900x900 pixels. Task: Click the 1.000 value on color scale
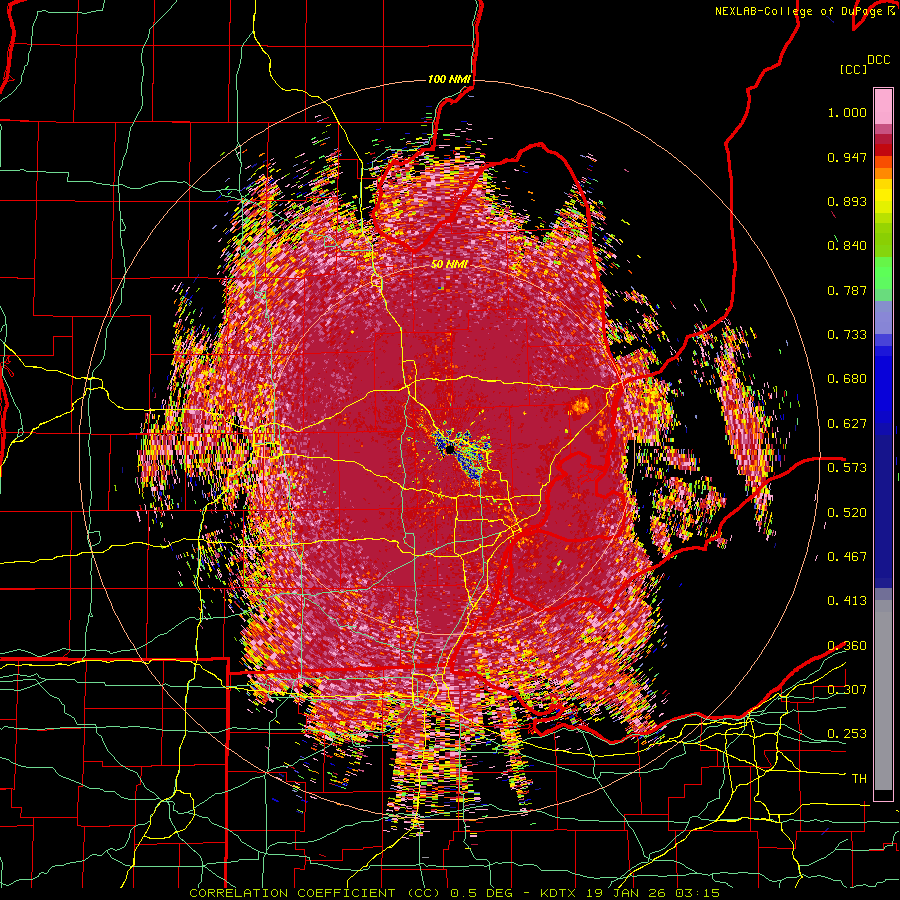click(847, 112)
